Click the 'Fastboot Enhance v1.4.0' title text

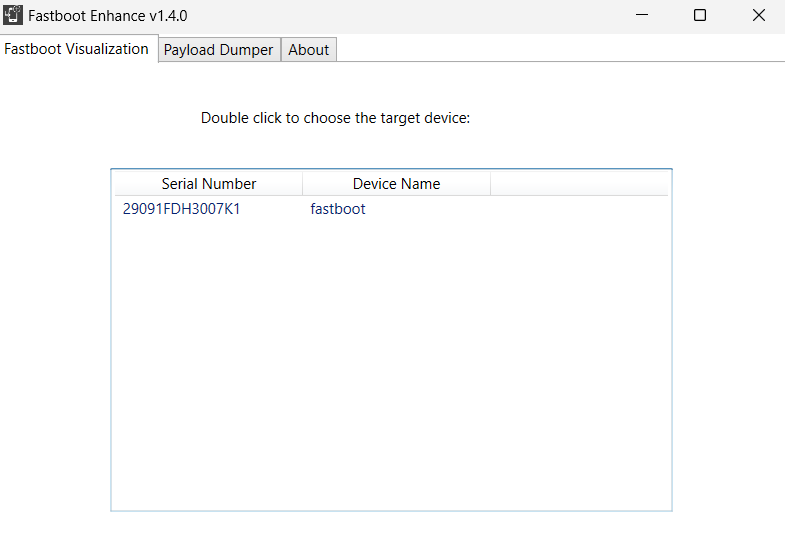pyautogui.click(x=107, y=16)
